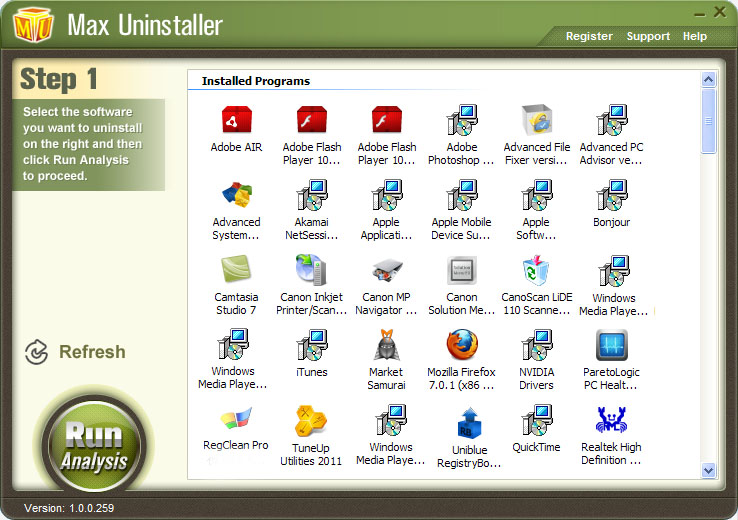Click the list scrollbar down arrow

tap(708, 470)
